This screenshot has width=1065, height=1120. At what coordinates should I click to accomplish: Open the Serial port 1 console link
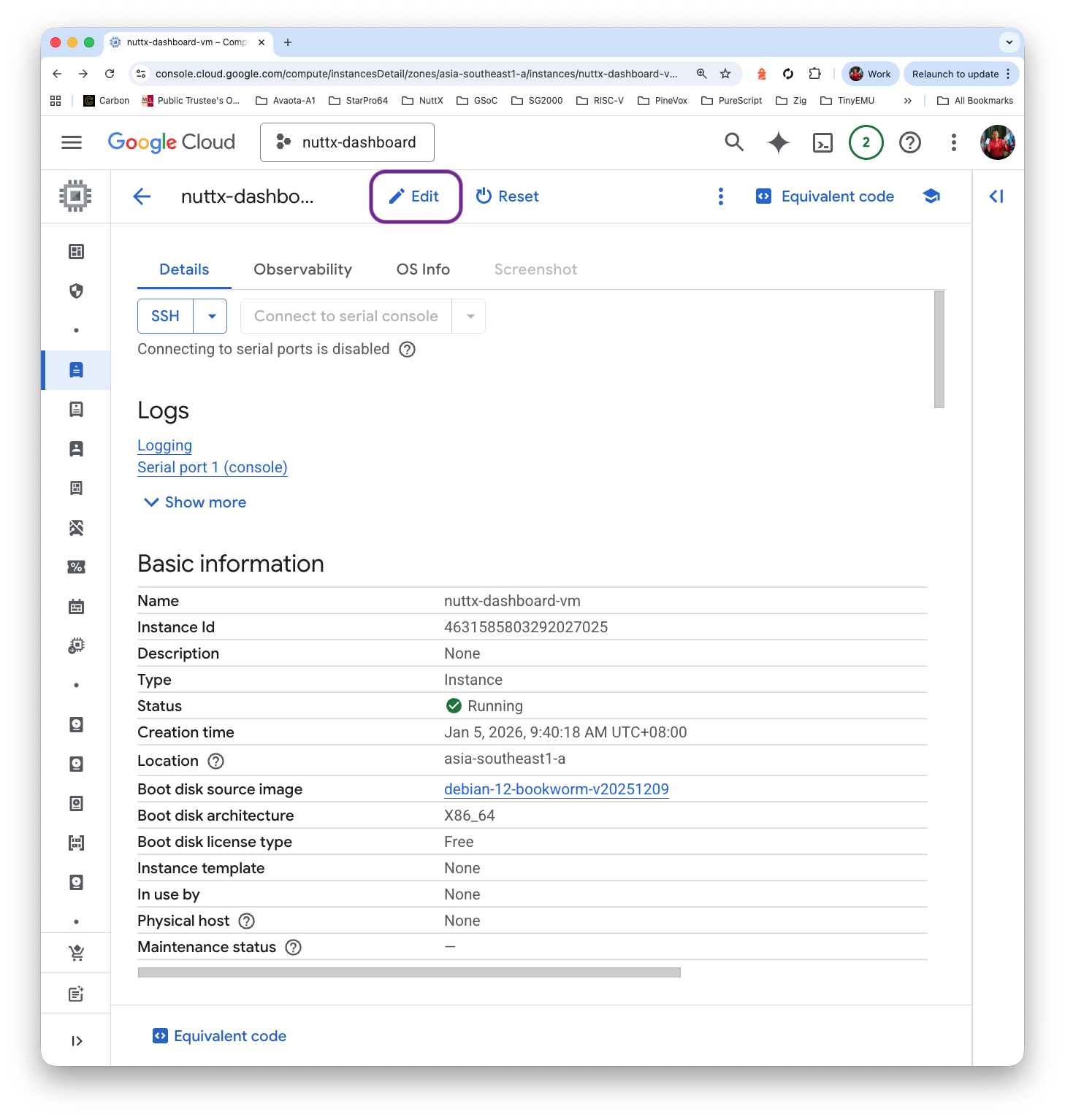click(x=212, y=467)
